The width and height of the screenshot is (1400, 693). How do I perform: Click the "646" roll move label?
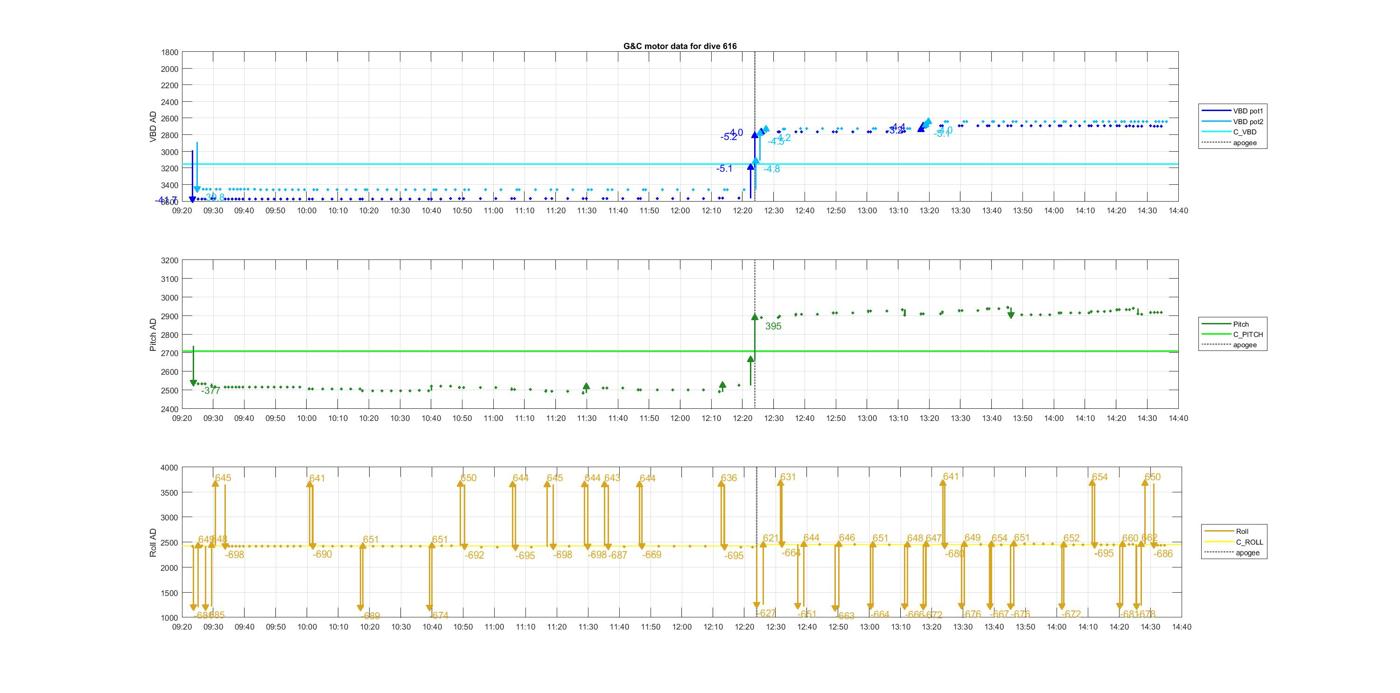coord(847,538)
